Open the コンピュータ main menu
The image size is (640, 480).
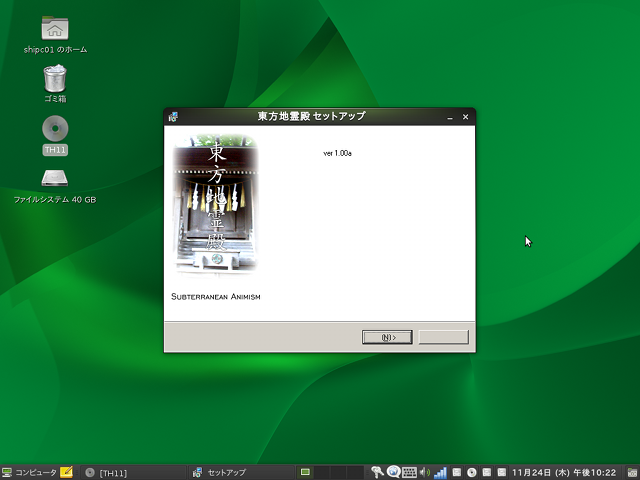point(29,473)
